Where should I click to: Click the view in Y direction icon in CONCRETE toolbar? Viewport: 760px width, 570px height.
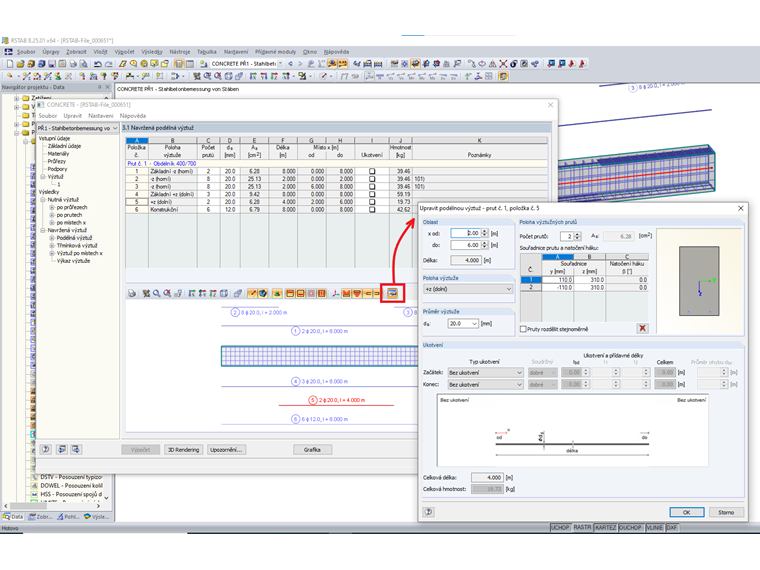203,294
